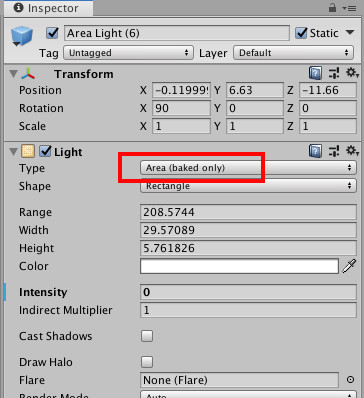Screen dimensions: 364x398
Task: Edit the Indirect Multiplier field
Action: pyautogui.click(x=248, y=310)
